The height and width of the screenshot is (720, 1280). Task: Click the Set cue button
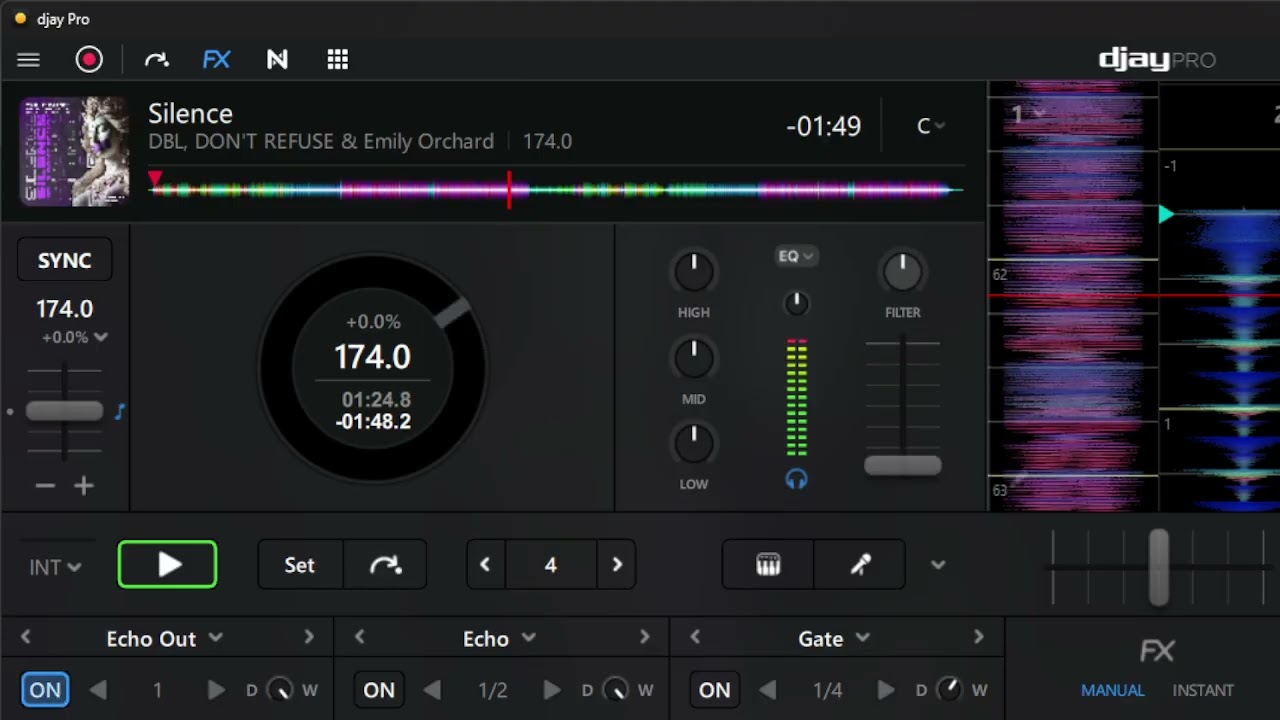(x=299, y=565)
